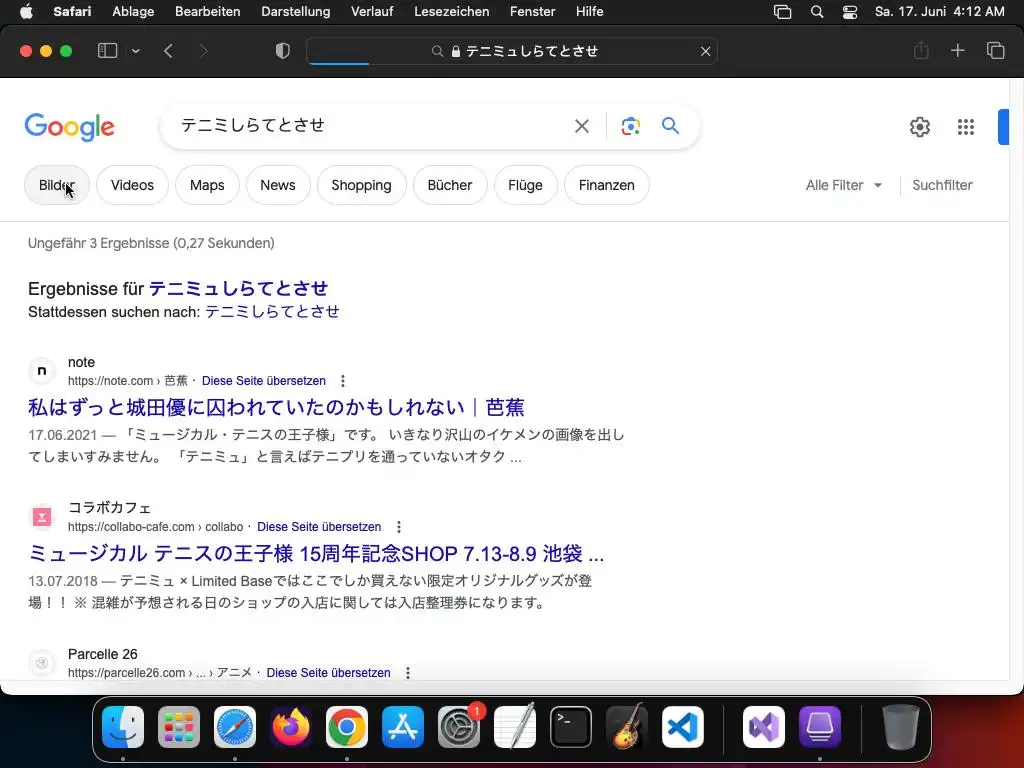Switch to the Bilder tab

click(57, 185)
